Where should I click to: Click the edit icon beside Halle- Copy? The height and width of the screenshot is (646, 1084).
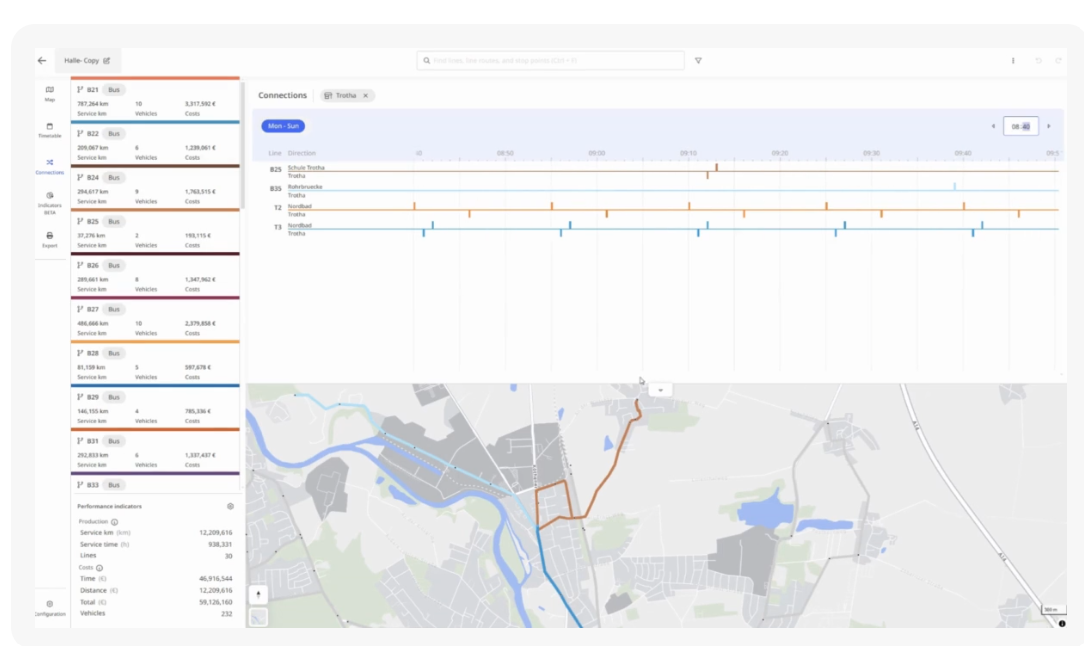click(107, 61)
